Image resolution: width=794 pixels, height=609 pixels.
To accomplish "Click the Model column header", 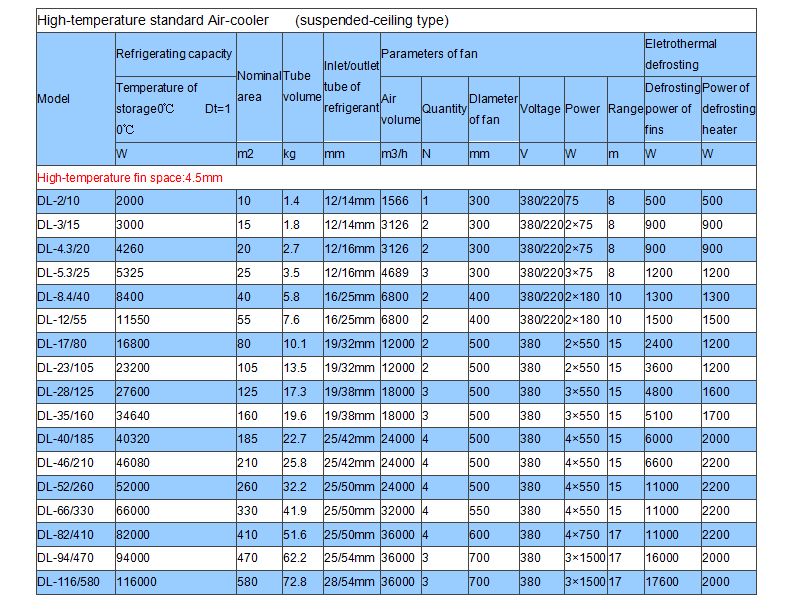I will click(54, 98).
